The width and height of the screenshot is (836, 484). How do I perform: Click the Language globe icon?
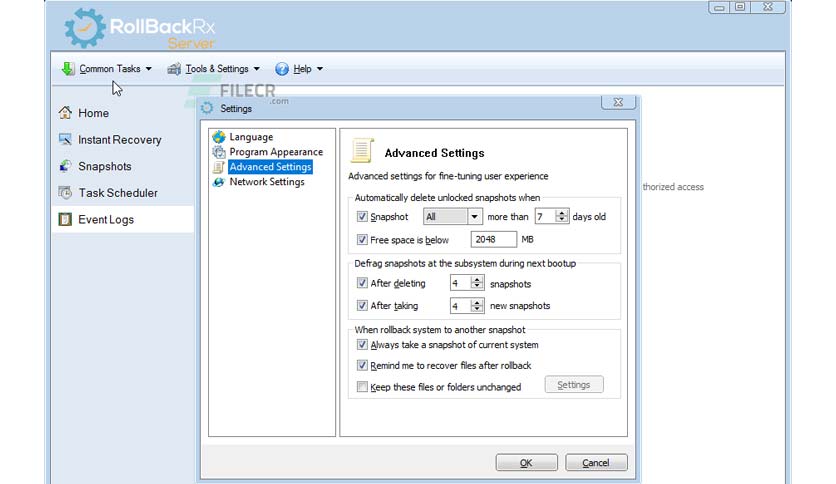[x=219, y=137]
